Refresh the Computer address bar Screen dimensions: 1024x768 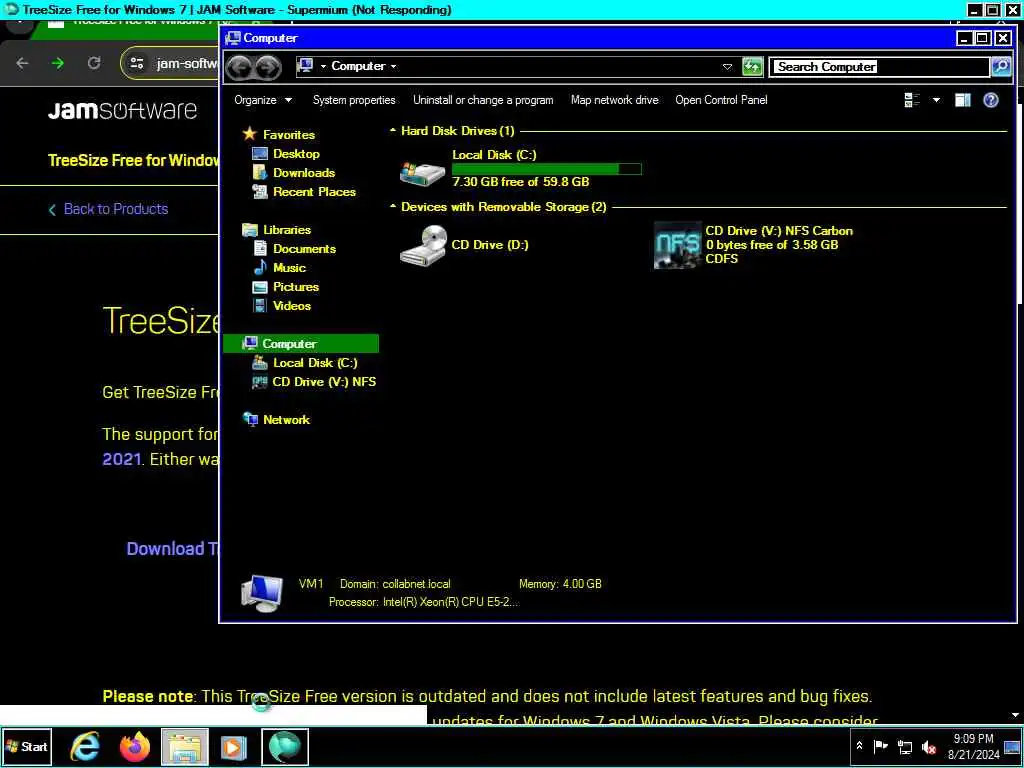coord(752,66)
